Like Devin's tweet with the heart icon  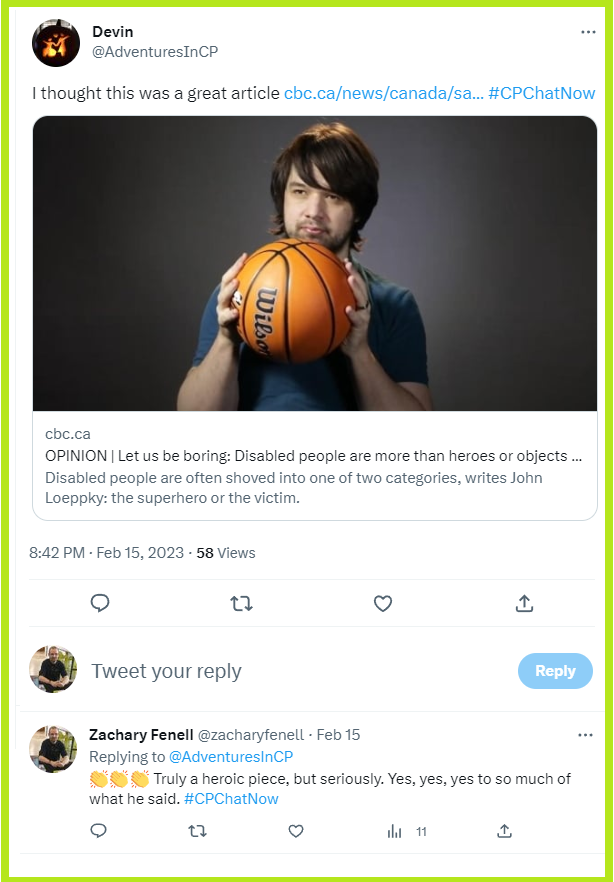383,604
